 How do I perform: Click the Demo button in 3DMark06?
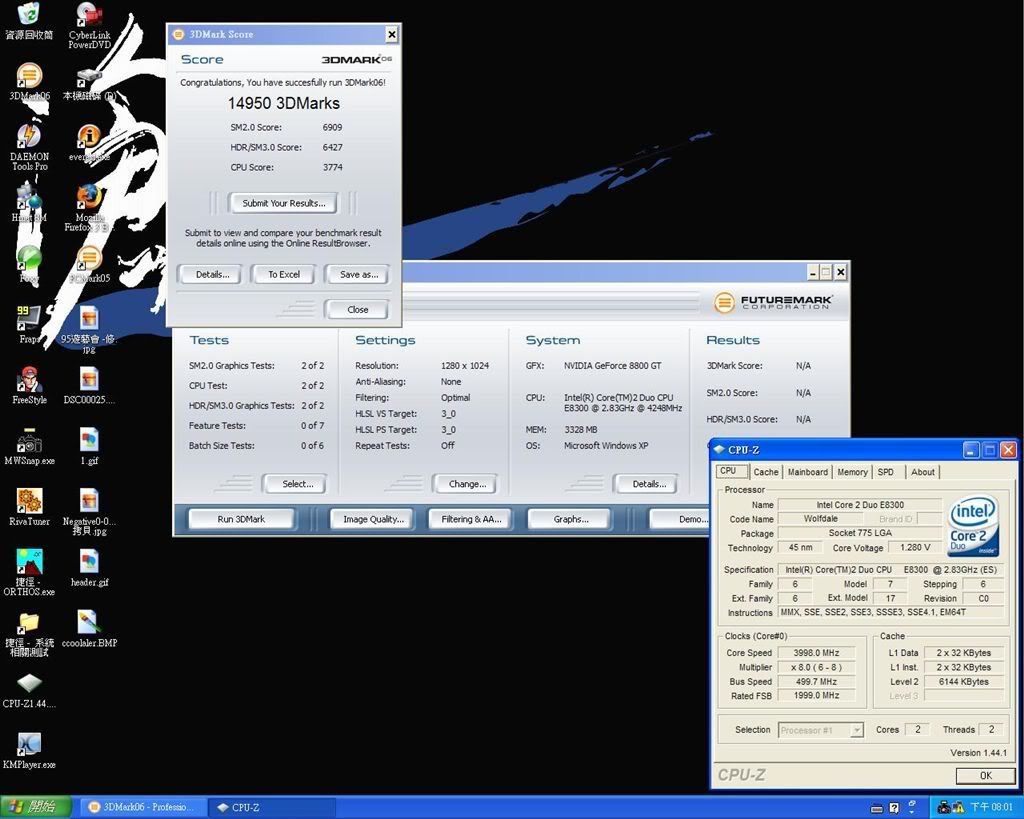click(680, 519)
